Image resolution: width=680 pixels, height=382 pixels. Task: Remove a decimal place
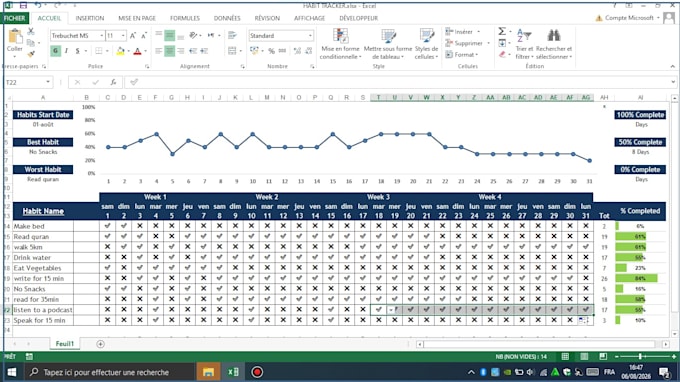(308, 51)
